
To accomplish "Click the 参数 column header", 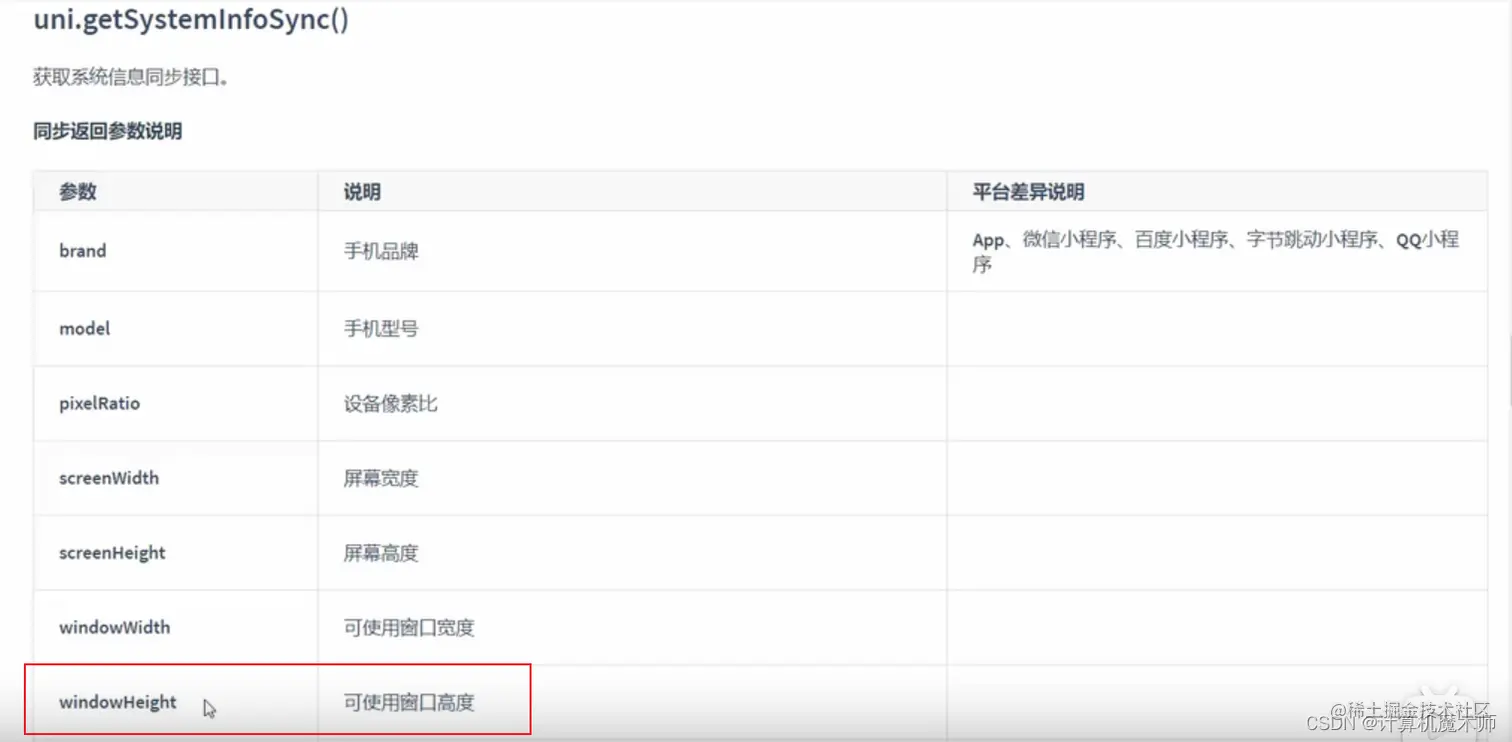I will point(78,191).
